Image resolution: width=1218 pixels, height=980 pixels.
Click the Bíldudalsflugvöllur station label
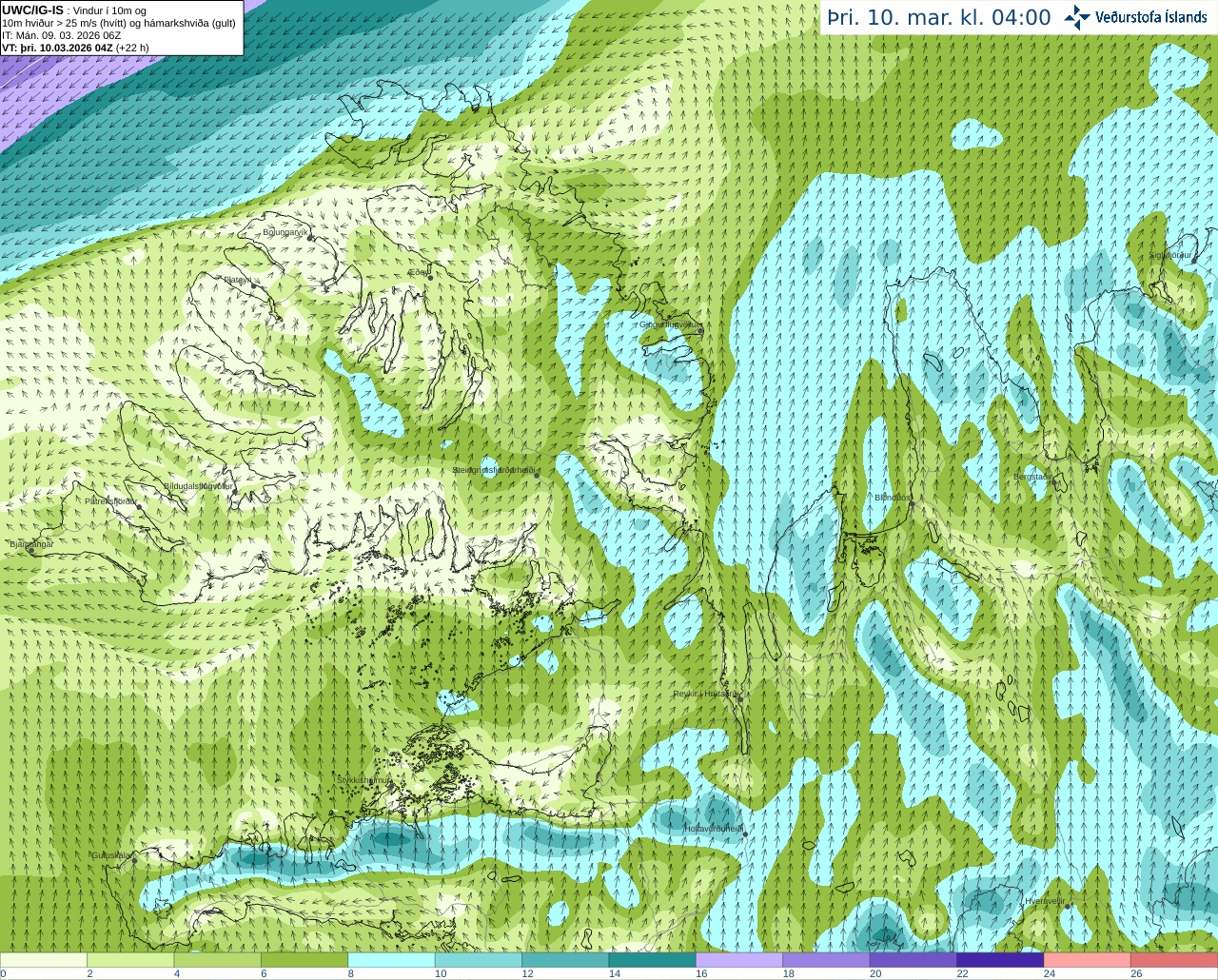(x=198, y=485)
